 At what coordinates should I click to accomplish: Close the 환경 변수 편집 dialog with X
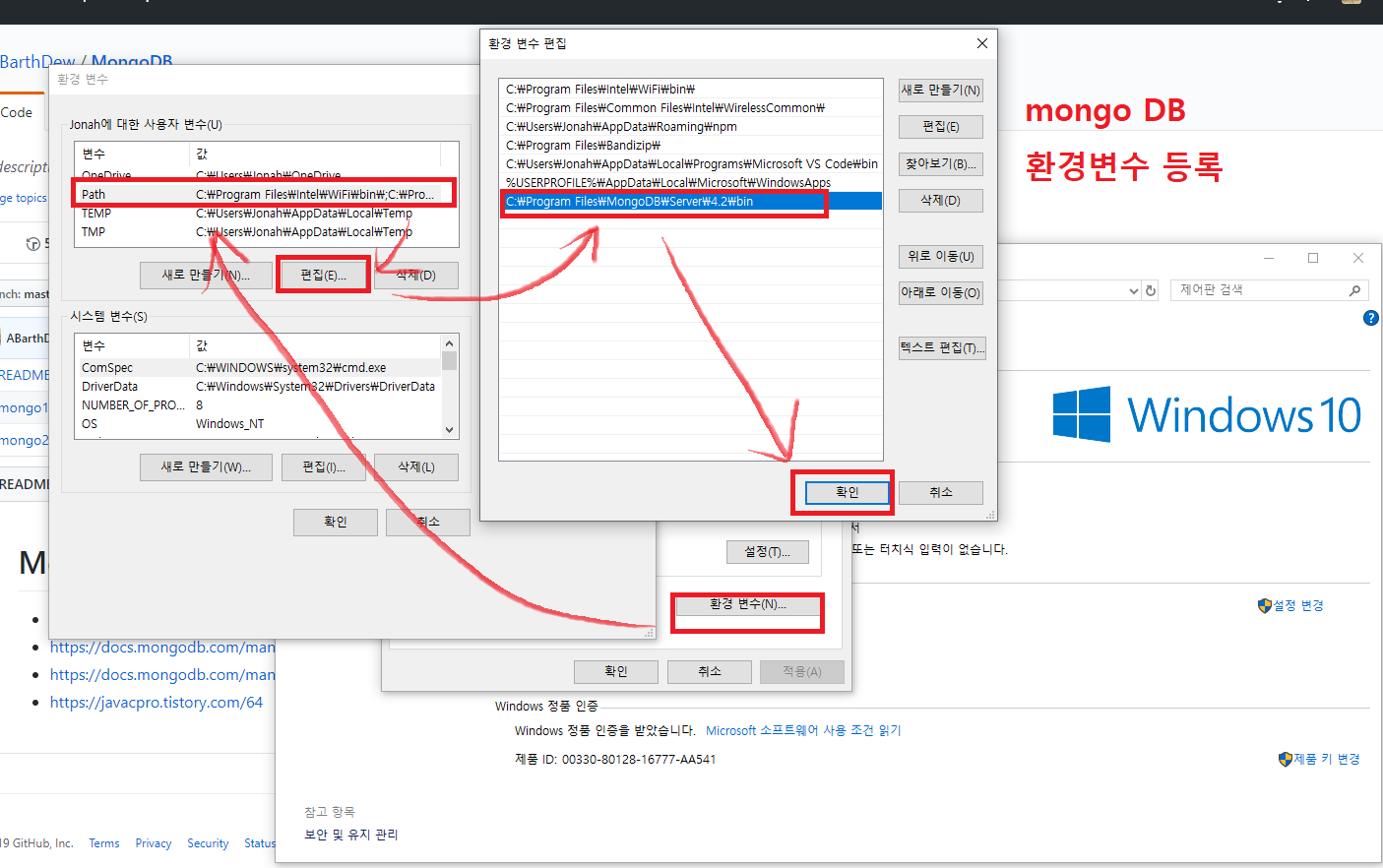[981, 43]
